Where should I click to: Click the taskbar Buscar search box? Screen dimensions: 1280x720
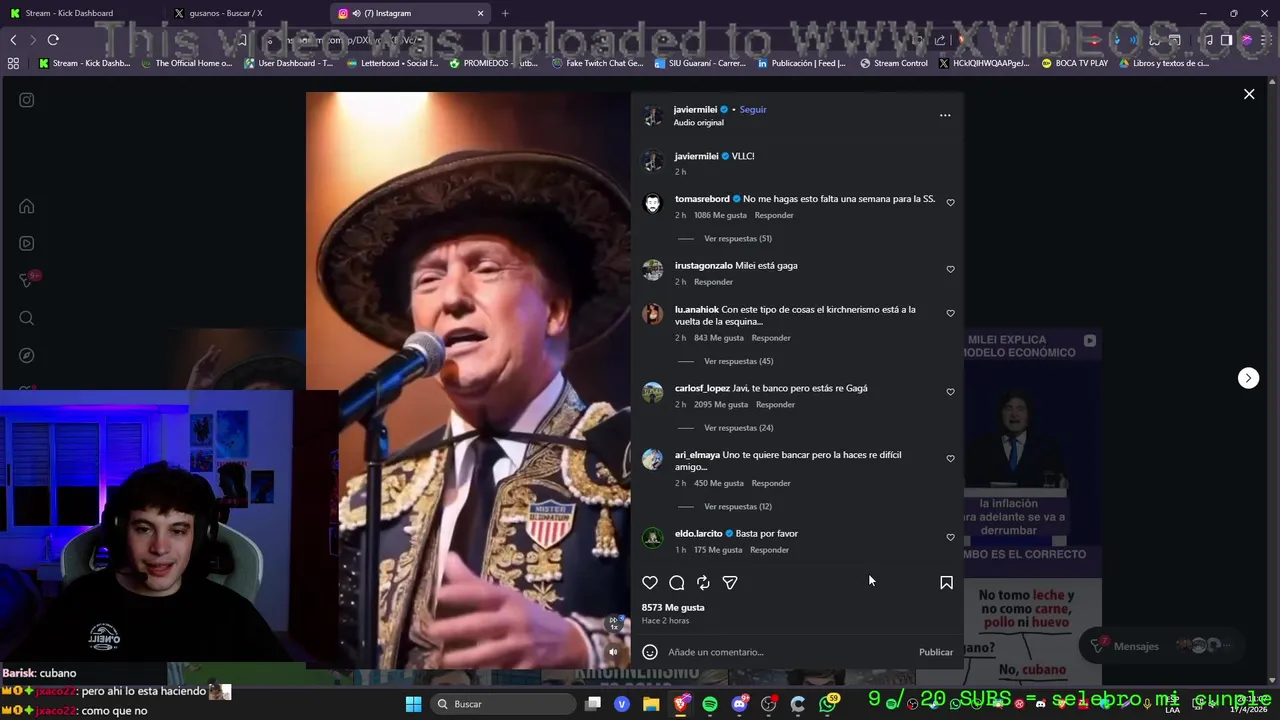coord(505,704)
